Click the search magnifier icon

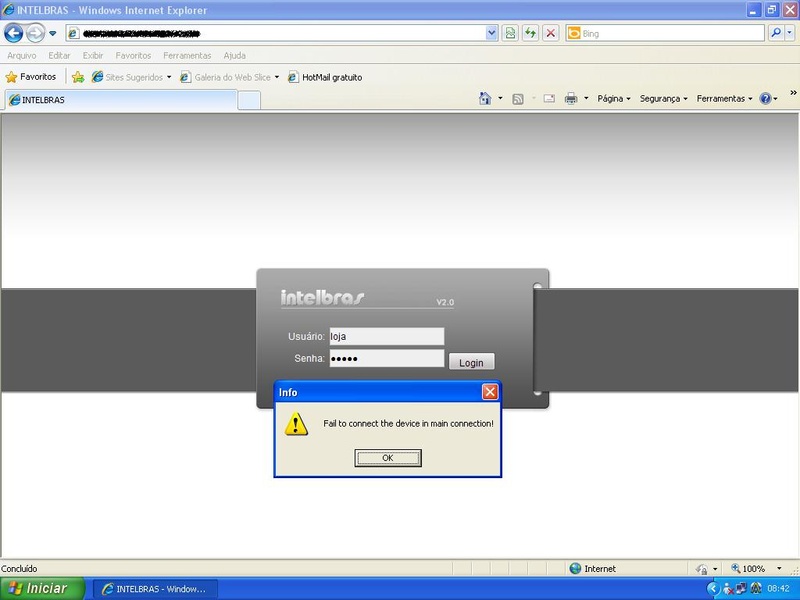(x=776, y=33)
